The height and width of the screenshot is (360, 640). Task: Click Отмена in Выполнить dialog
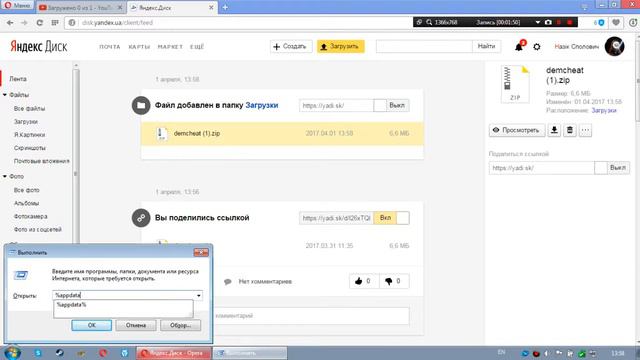[x=136, y=325]
